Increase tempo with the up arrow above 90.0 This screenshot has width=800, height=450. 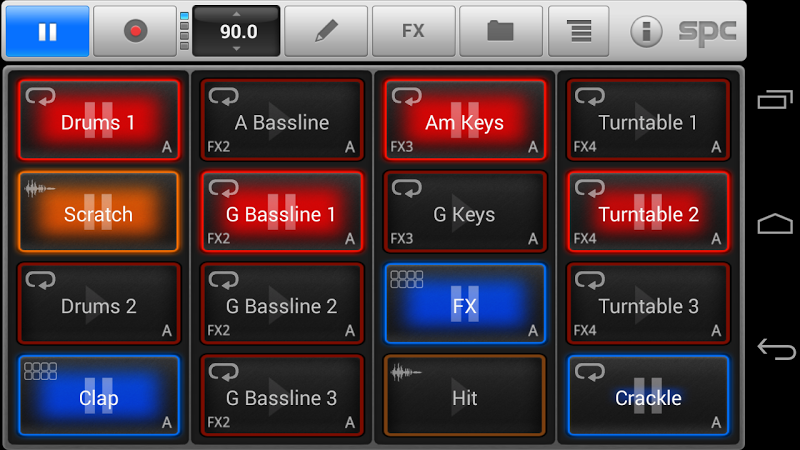(x=236, y=14)
